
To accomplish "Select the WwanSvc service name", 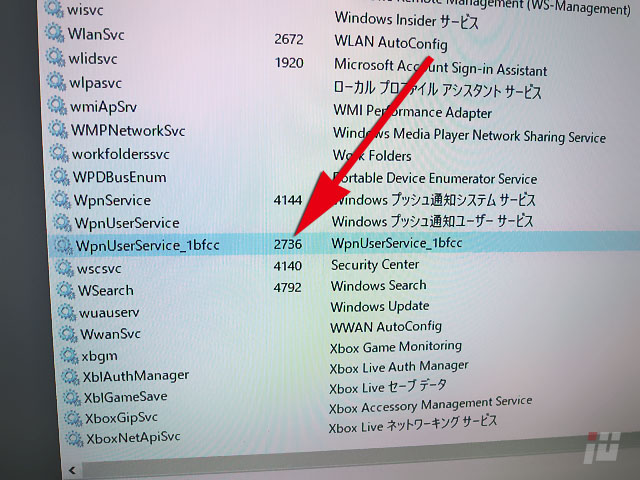I will point(110,334).
